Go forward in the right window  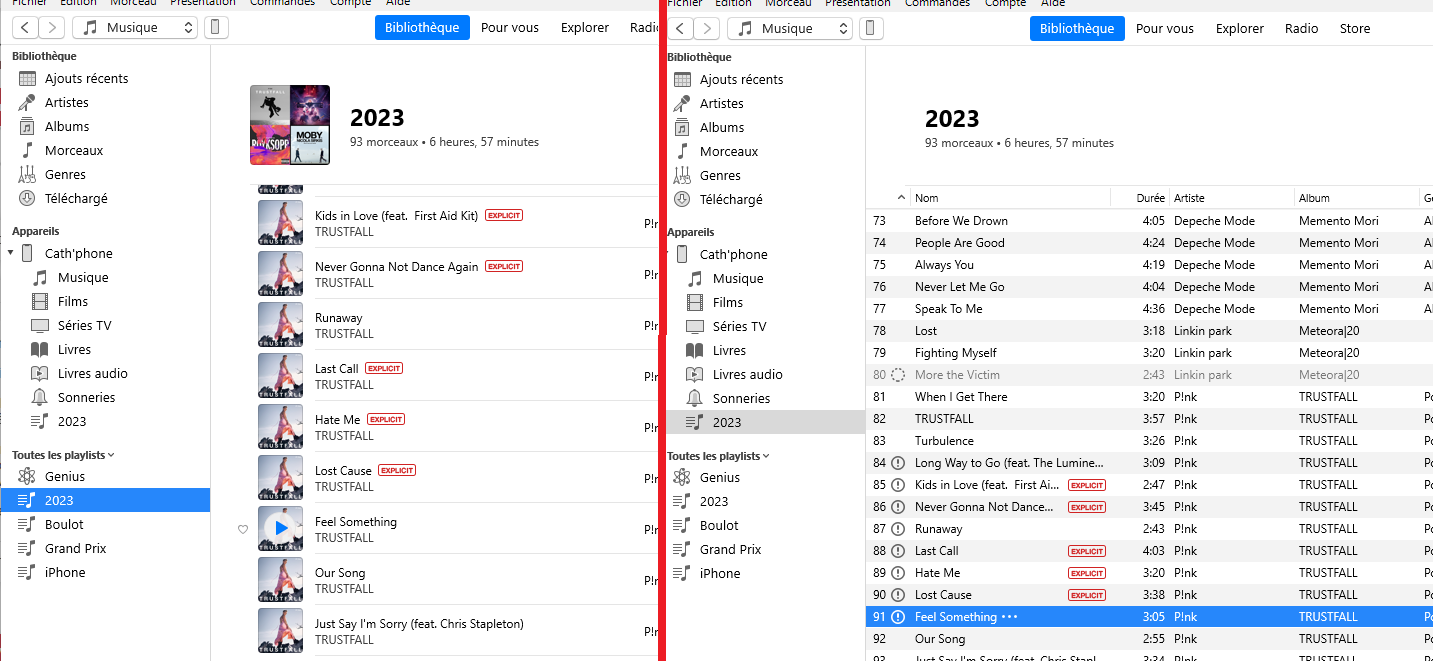(x=707, y=29)
